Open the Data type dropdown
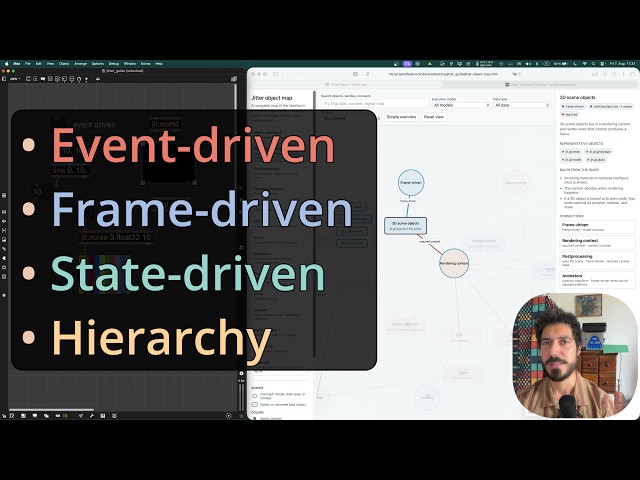640x480 pixels. tap(522, 105)
